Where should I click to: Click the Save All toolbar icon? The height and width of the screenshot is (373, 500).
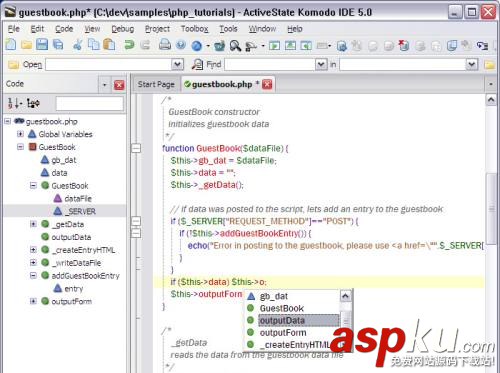(x=58, y=45)
